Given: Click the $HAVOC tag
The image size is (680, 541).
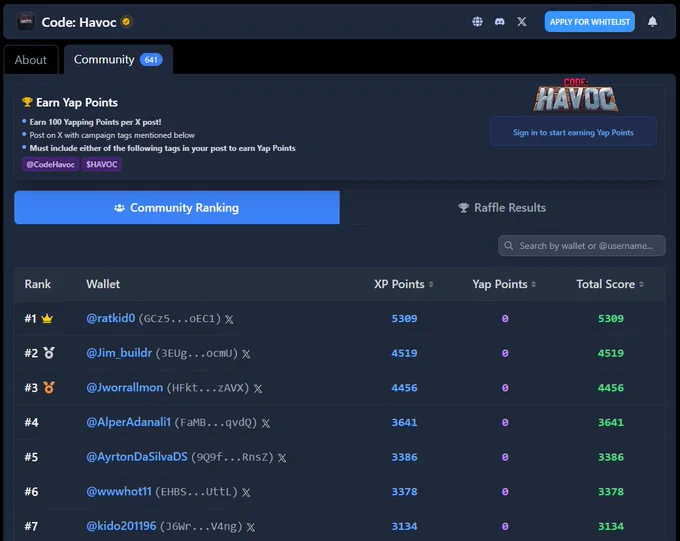Looking at the screenshot, I should coord(101,164).
